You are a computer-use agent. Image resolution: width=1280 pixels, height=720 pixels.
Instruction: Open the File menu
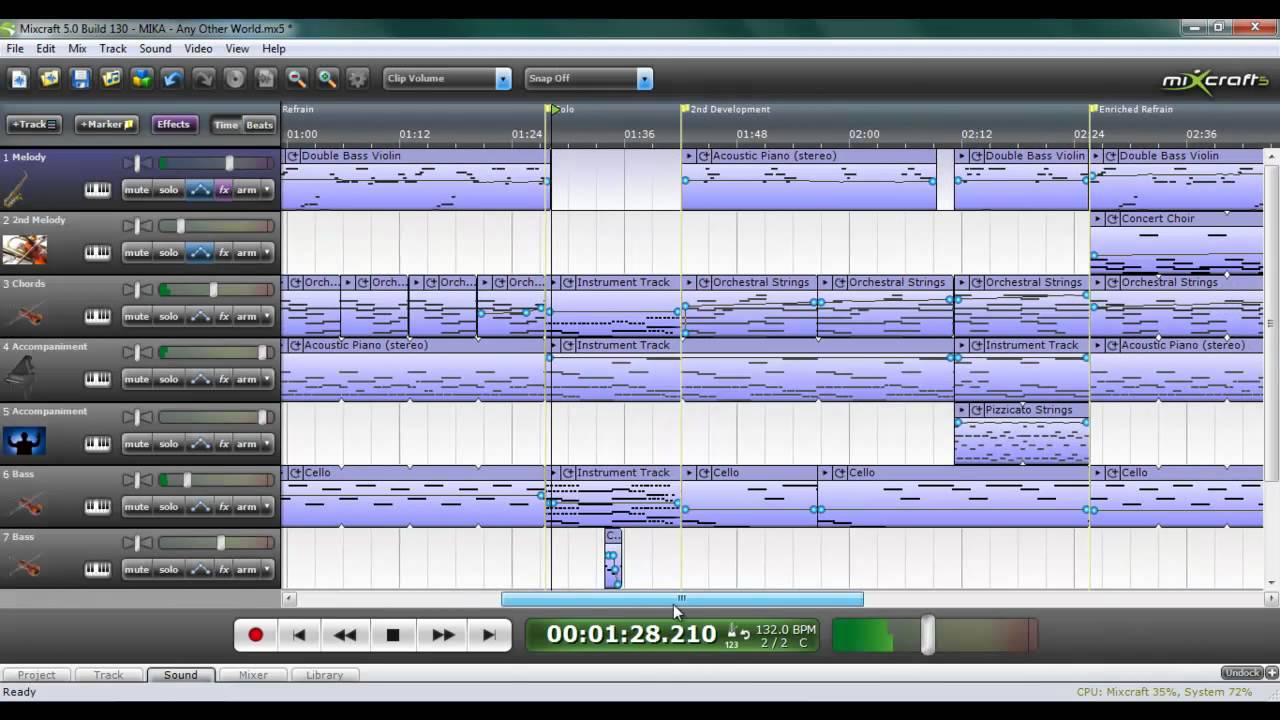click(x=15, y=48)
